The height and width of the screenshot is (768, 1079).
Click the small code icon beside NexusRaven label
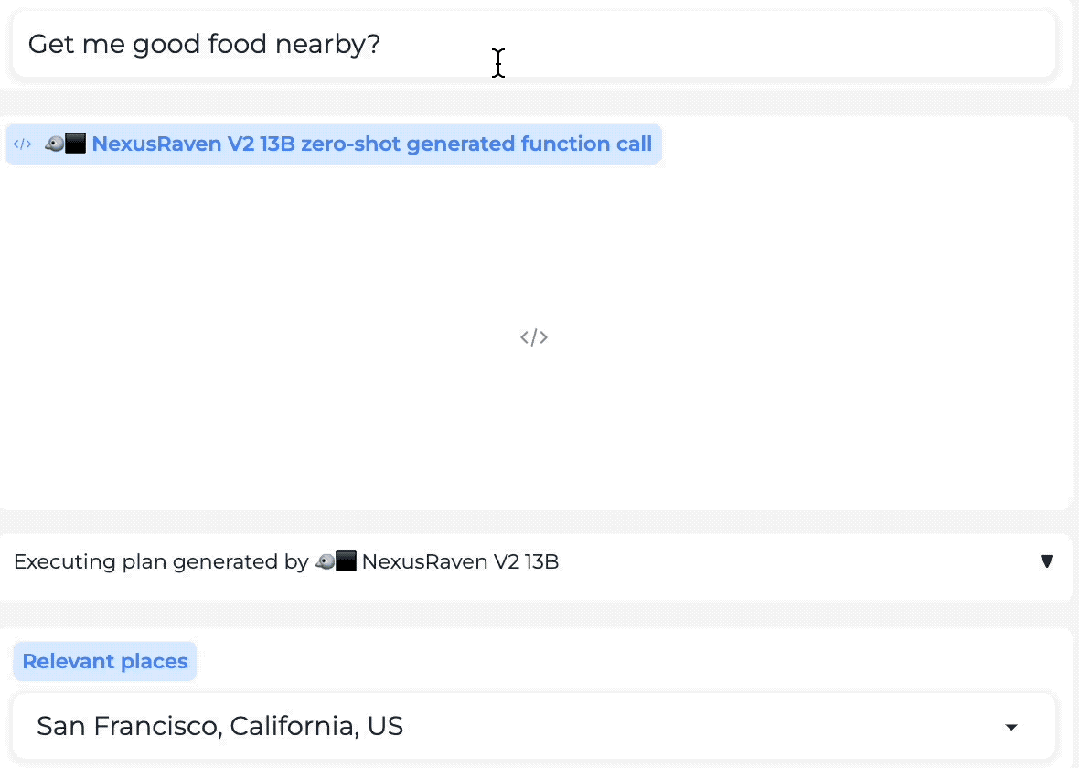tap(22, 144)
